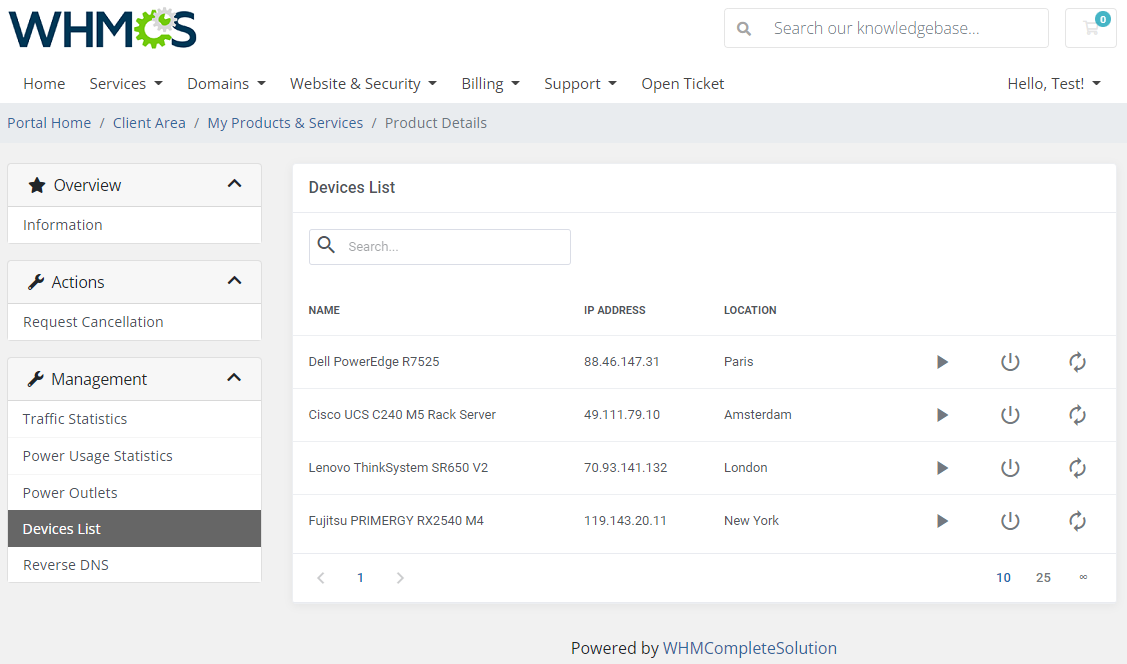Open the shopping cart

coord(1090,28)
